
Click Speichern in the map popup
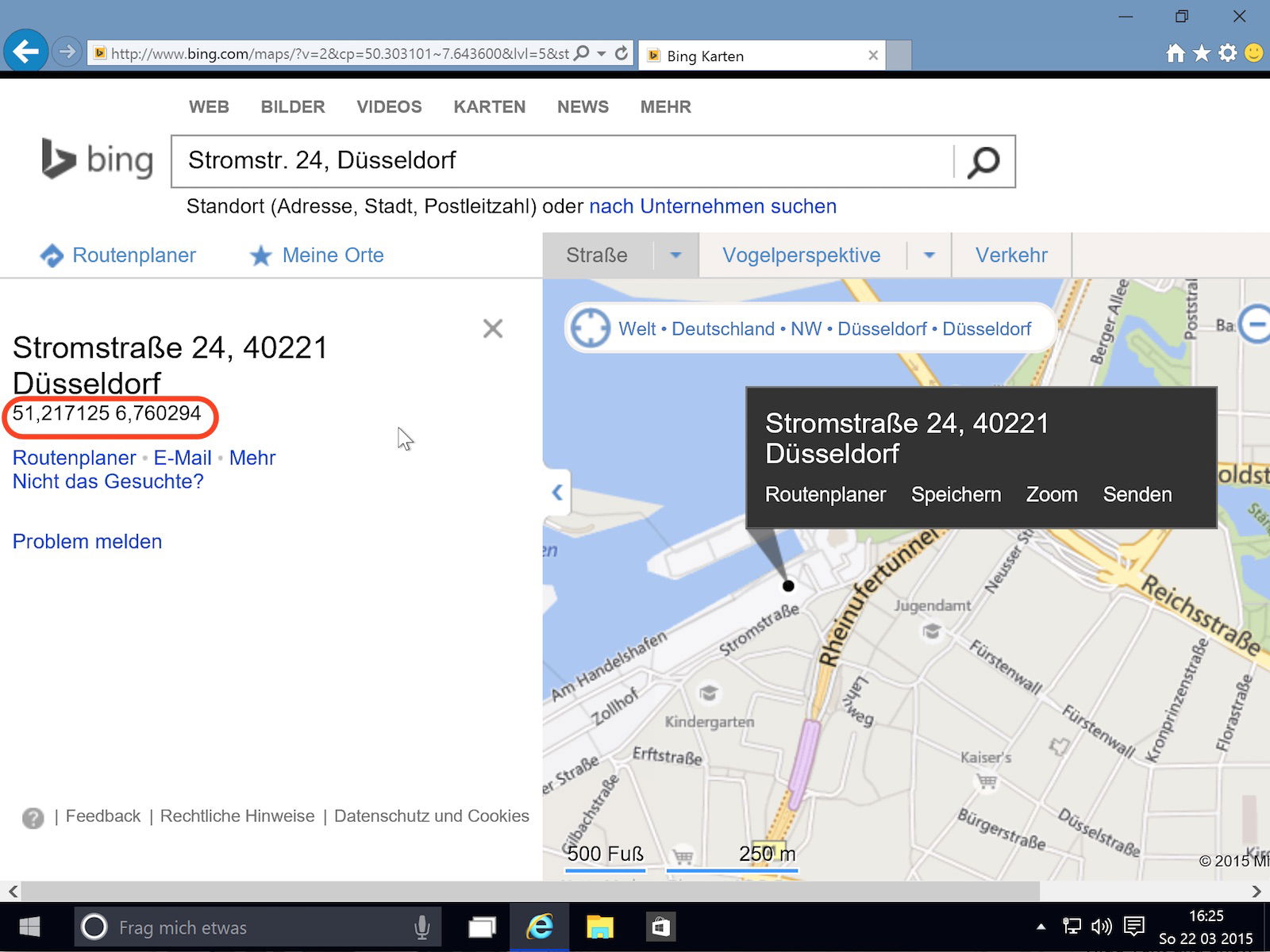pyautogui.click(x=956, y=495)
